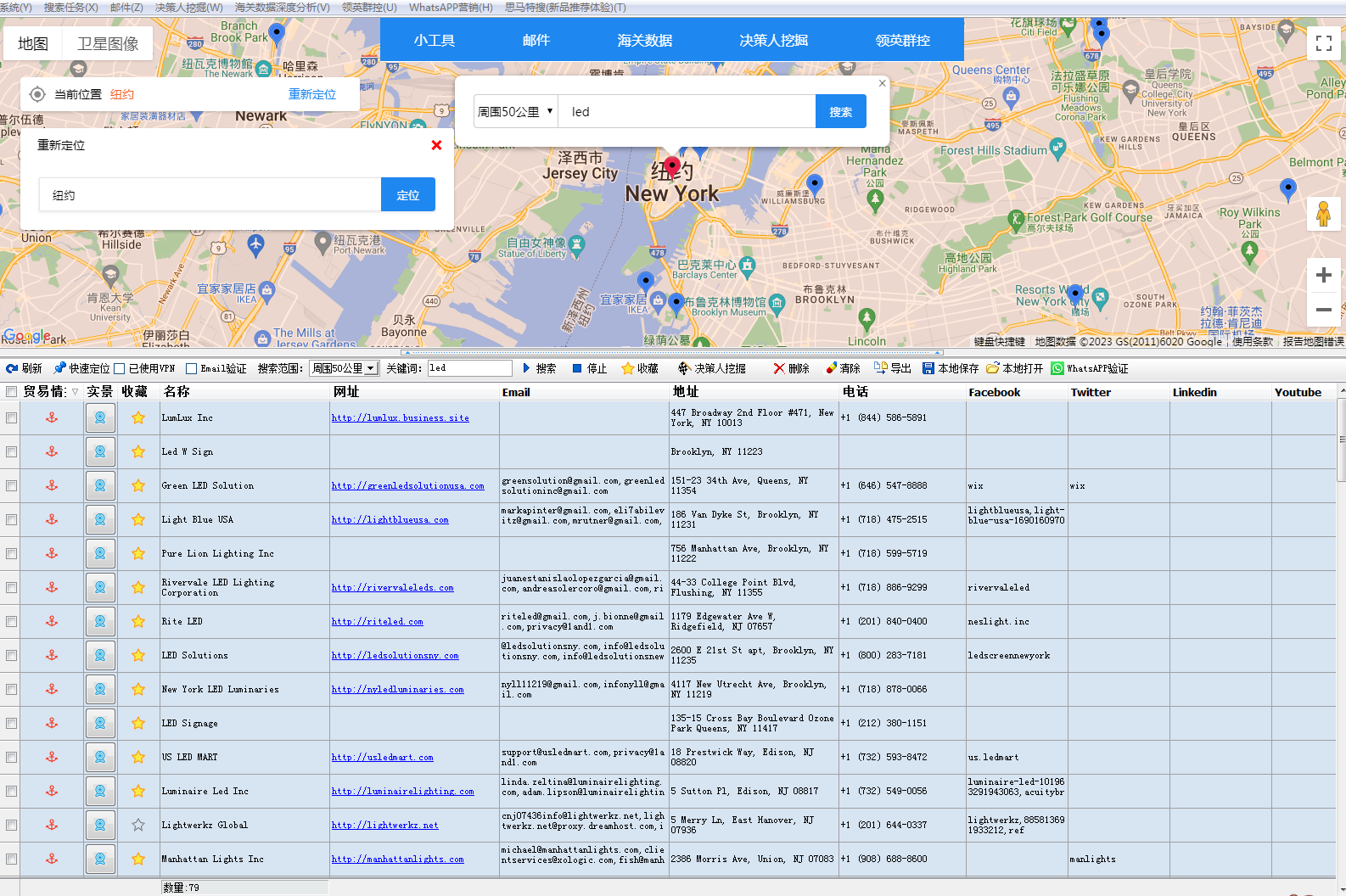Screen dimensions: 1346x896
Task: Check the Manhattan Lights Inc row checkbox
Action: 11,859
